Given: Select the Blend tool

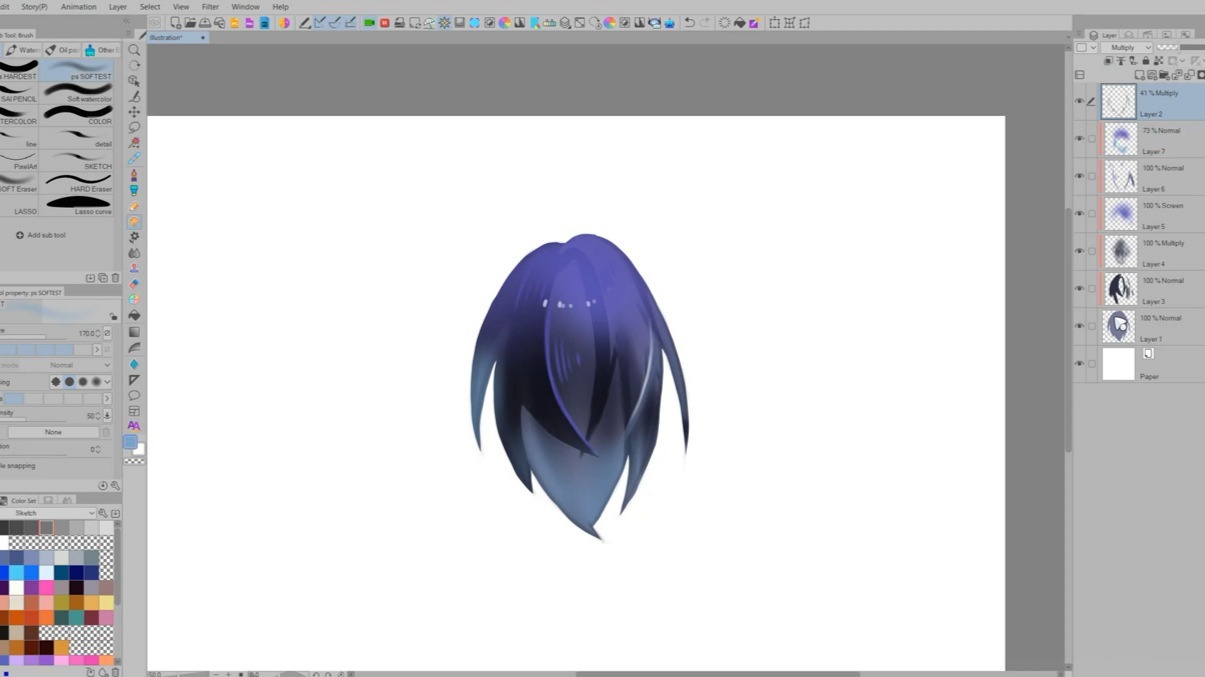Looking at the screenshot, I should pos(134,253).
